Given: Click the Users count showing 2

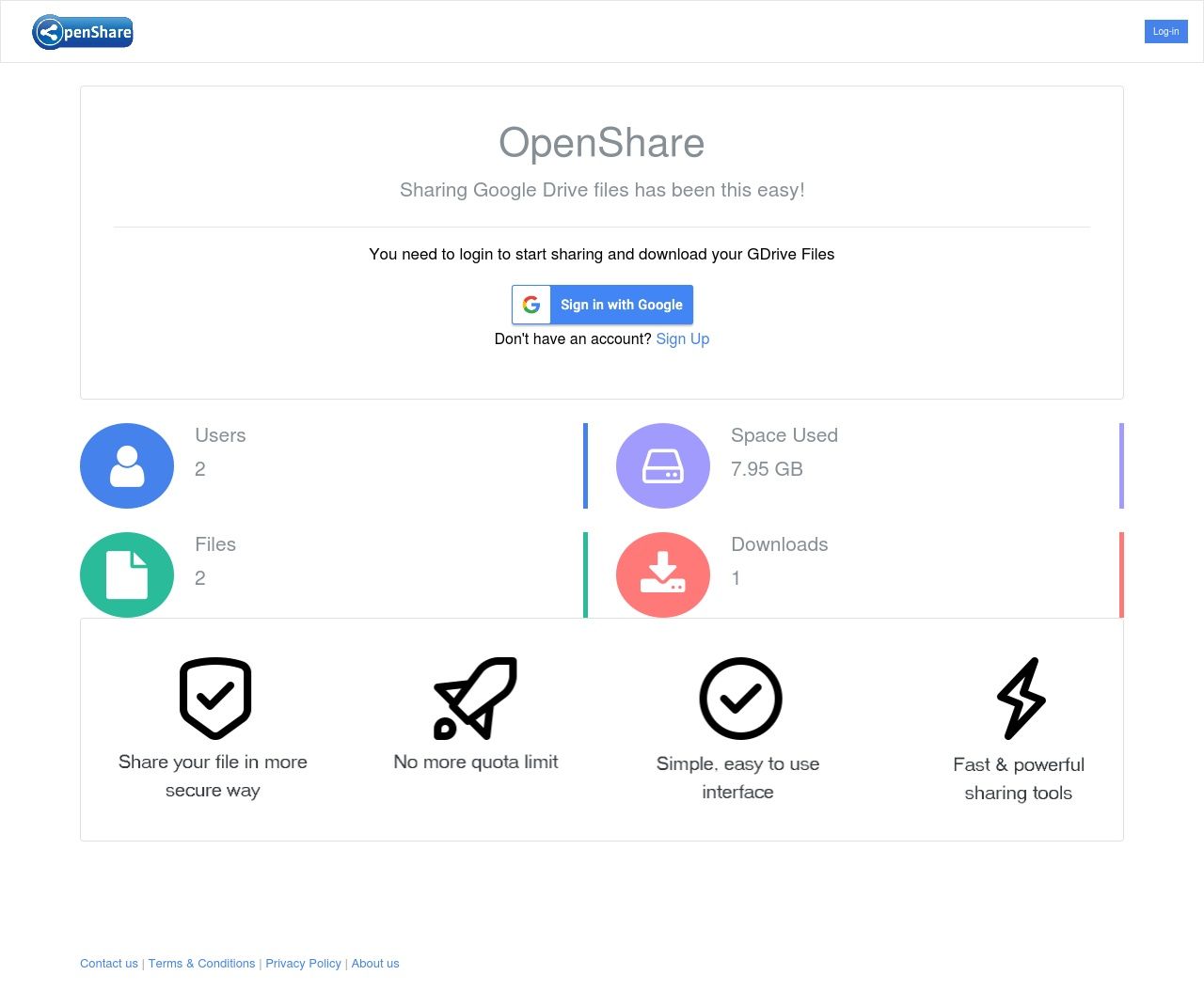Looking at the screenshot, I should pos(199,469).
